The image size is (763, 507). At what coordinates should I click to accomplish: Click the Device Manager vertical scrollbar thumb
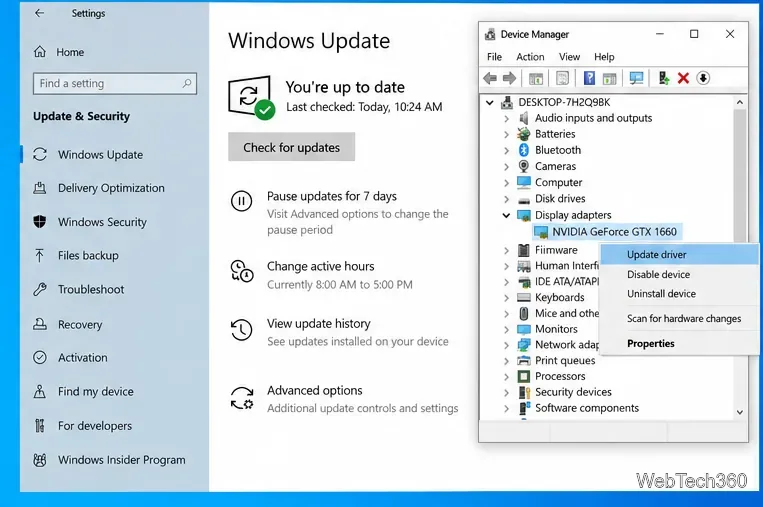pos(740,175)
